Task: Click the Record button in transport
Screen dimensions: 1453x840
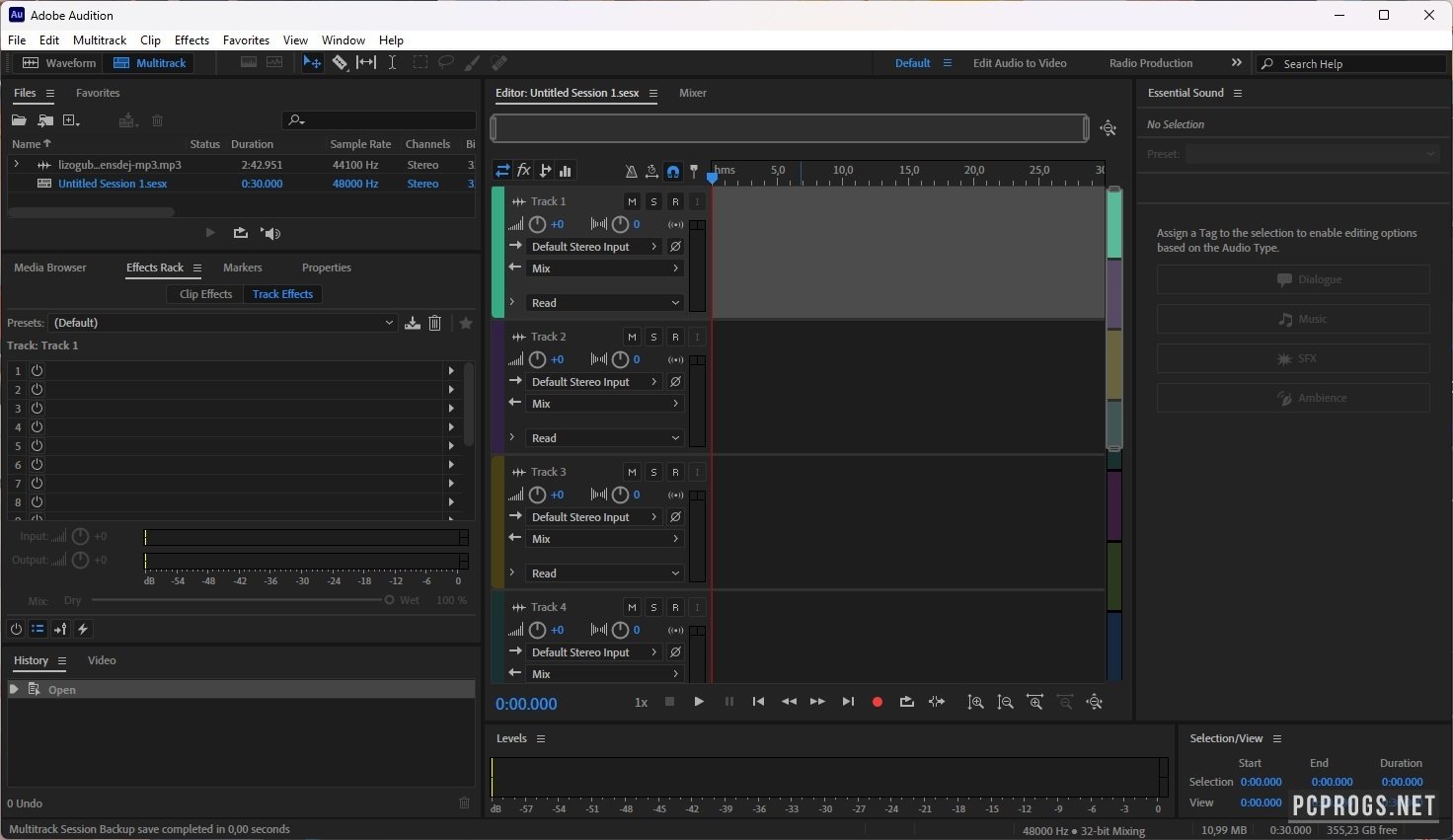Action: pyautogui.click(x=877, y=702)
